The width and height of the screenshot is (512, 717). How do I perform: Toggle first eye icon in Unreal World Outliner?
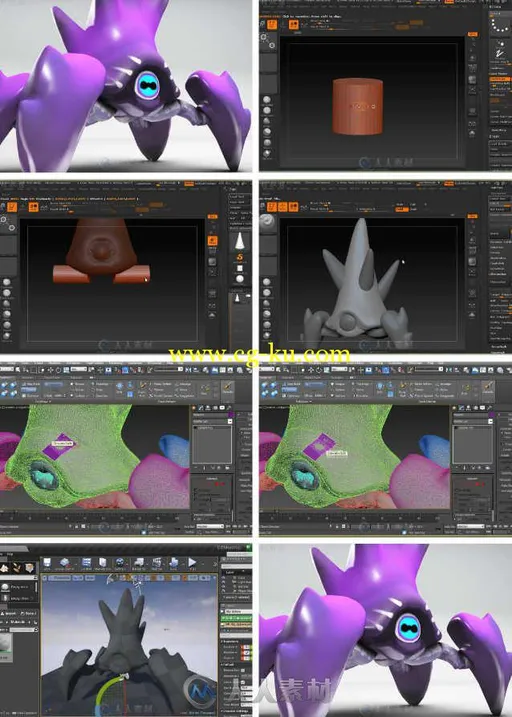click(224, 578)
